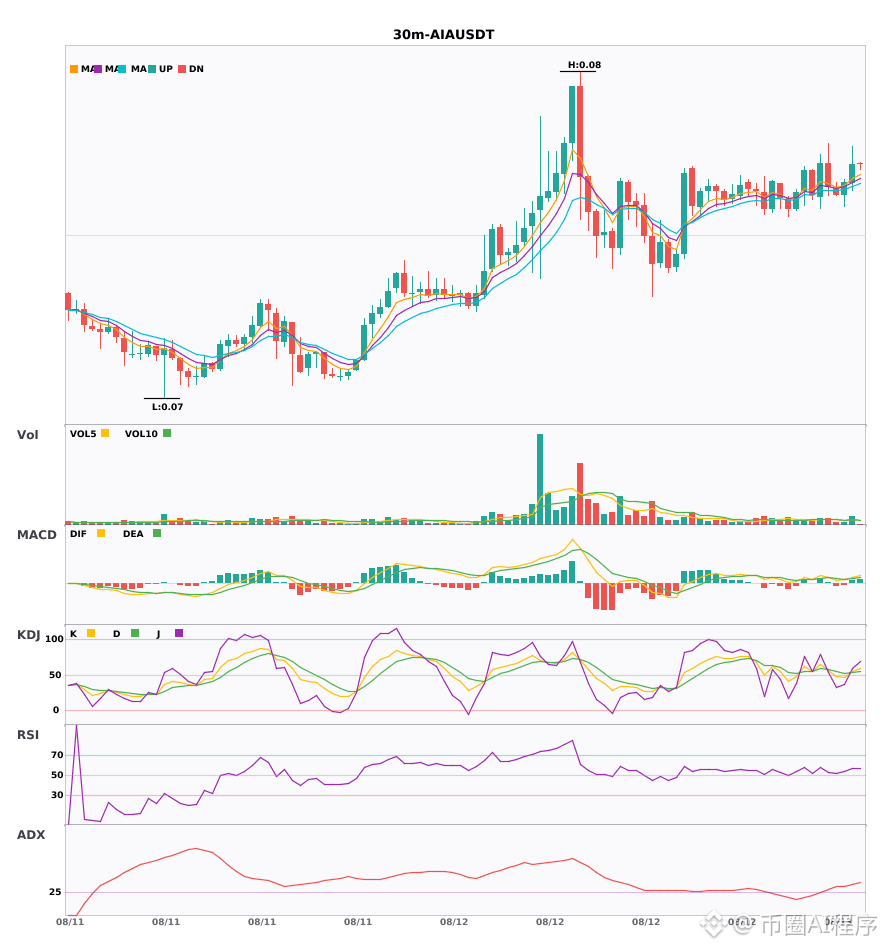Screen dimensions: 885x950
Task: Click the tallest red volume bar
Action: 580,494
